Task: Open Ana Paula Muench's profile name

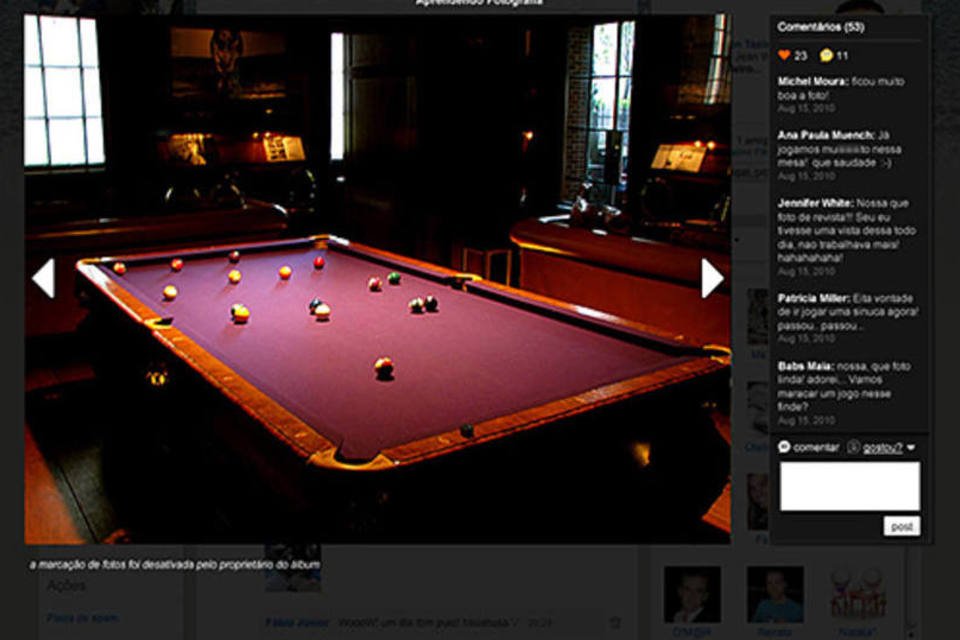Action: [x=826, y=135]
